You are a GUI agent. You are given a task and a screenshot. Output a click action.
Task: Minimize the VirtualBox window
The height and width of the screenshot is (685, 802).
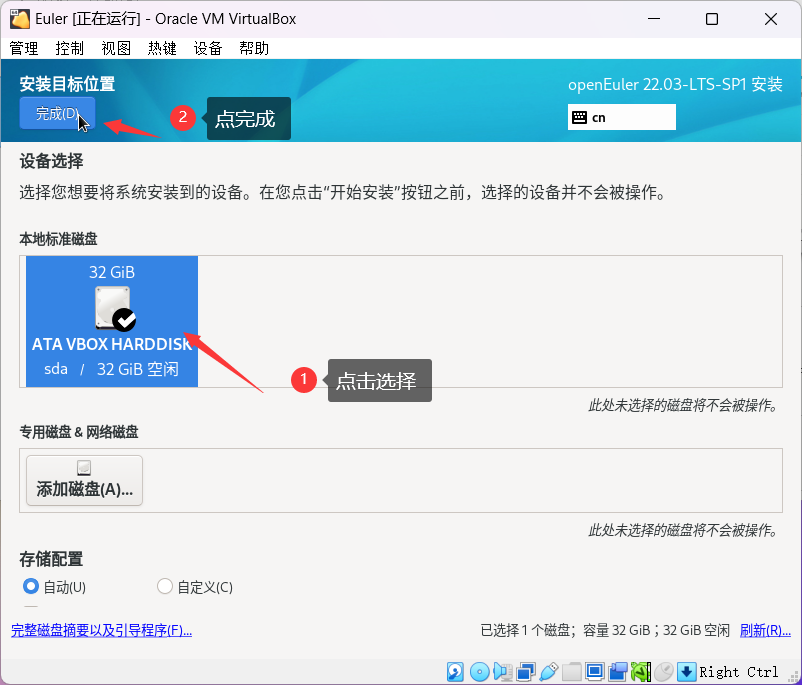coord(654,19)
